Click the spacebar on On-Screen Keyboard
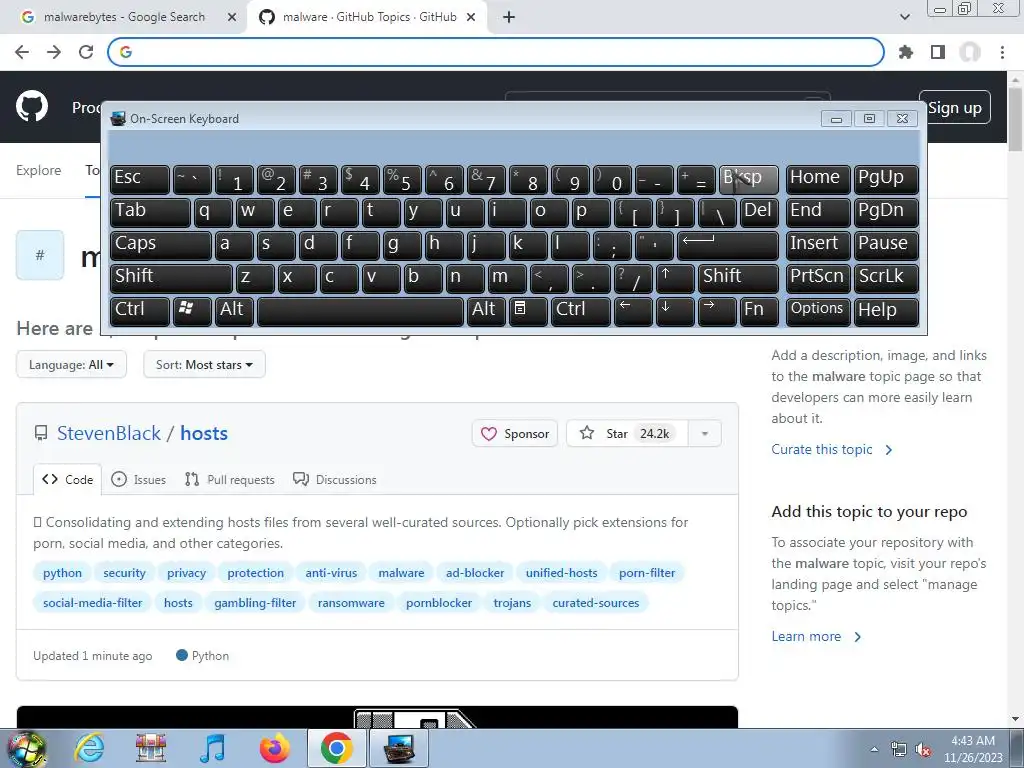 pos(360,310)
